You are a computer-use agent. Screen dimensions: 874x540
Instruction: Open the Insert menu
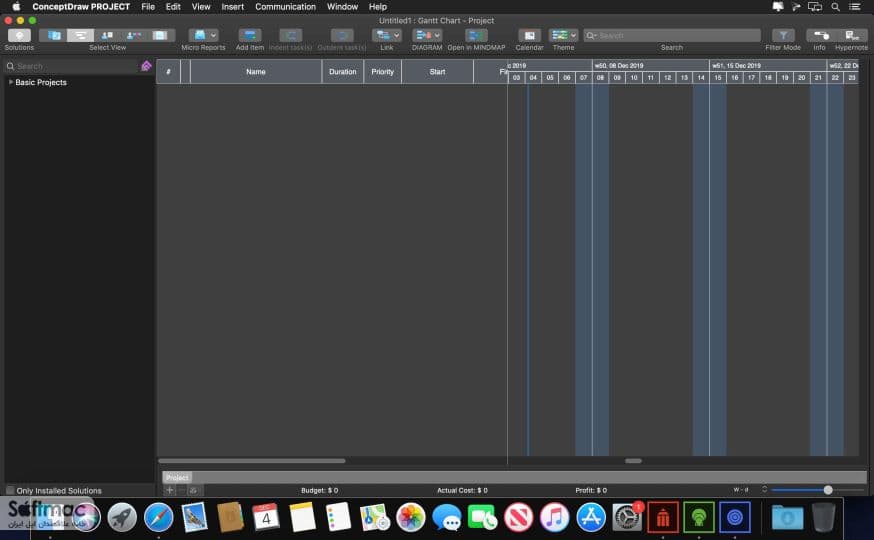(232, 7)
